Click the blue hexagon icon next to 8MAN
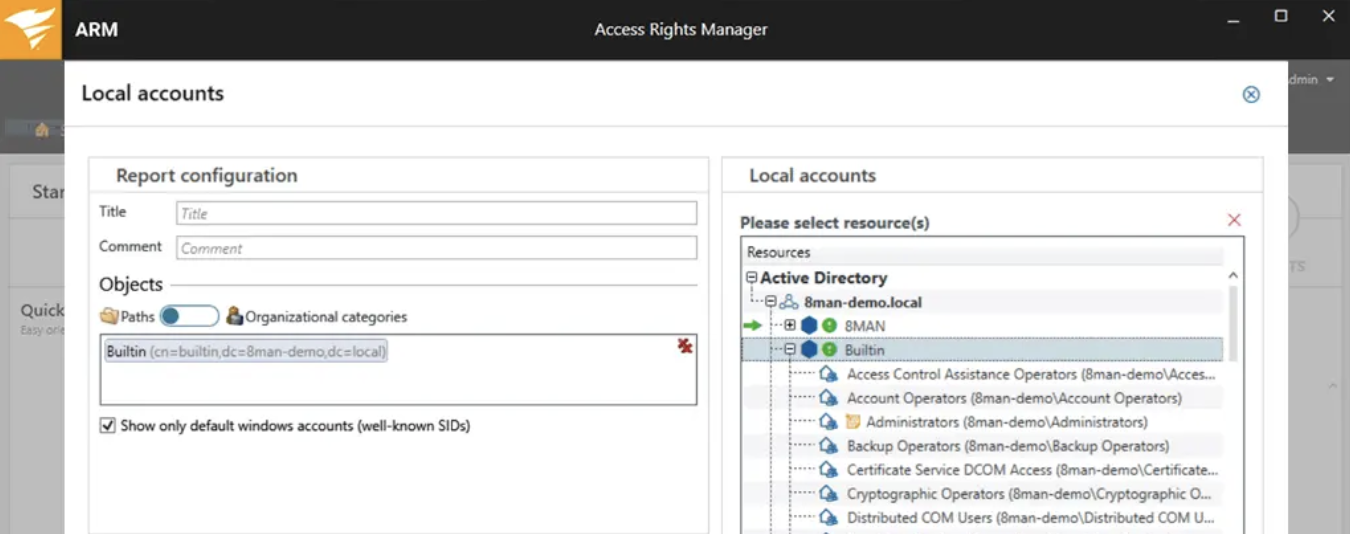This screenshot has height=534, width=1350. pos(809,326)
